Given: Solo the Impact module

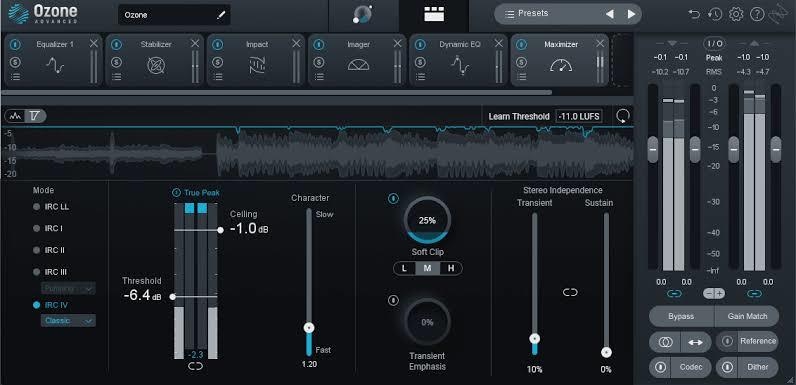Looking at the screenshot, I should [x=218, y=62].
